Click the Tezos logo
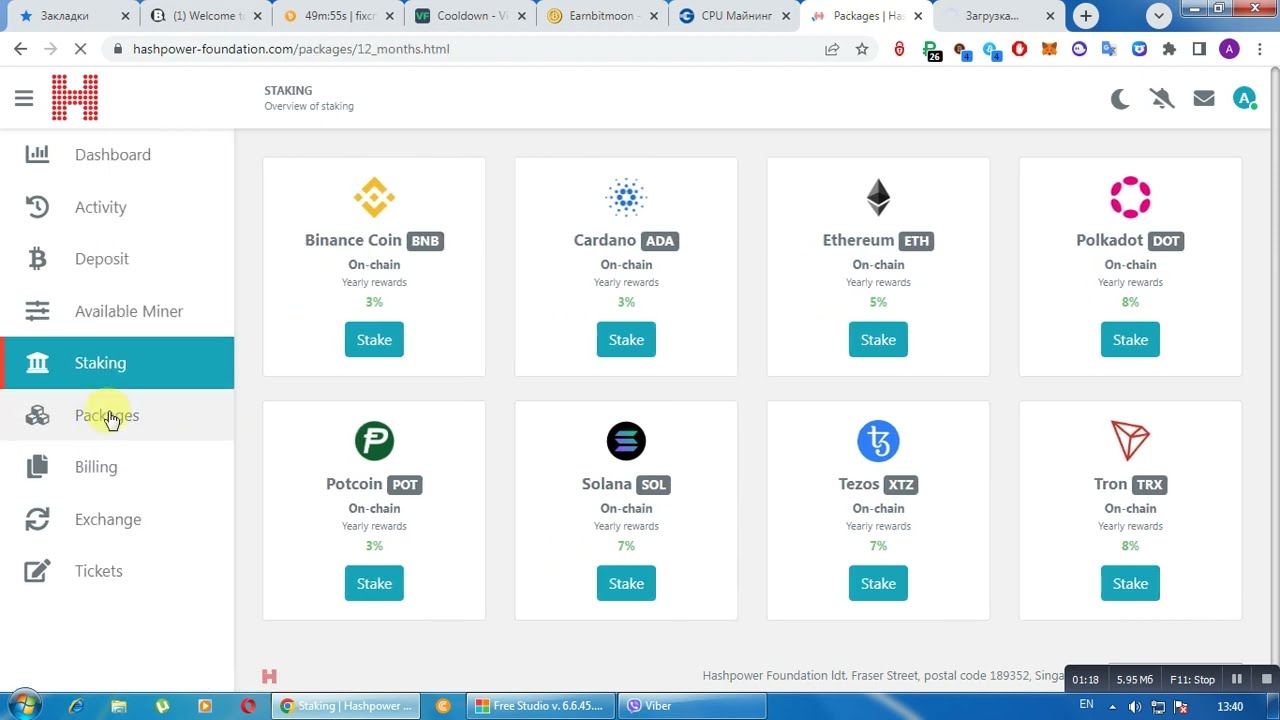This screenshot has height=720, width=1280. (x=878, y=441)
